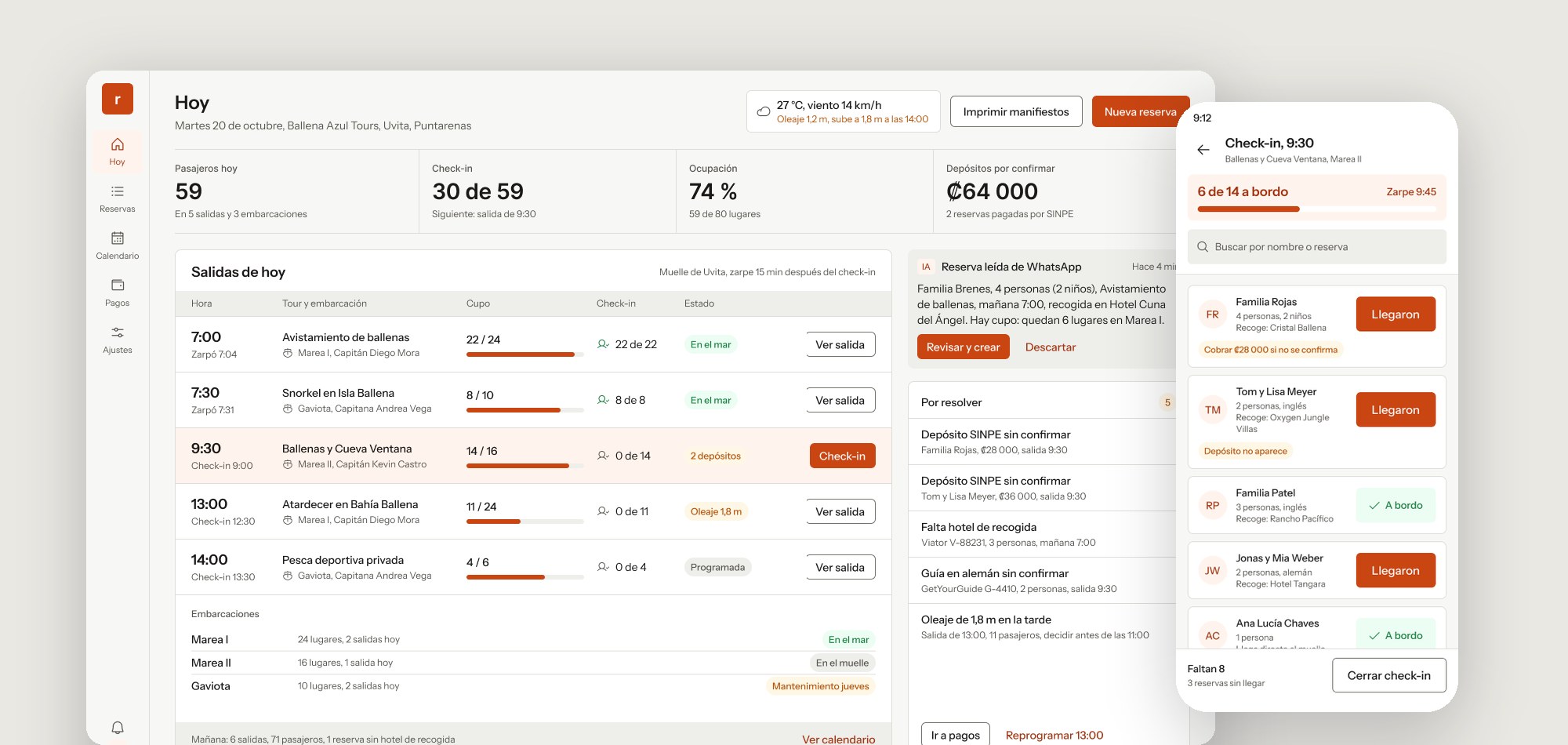This screenshot has width=1568, height=745.
Task: Click the RP avatar of Familia Patel
Action: (x=1213, y=506)
